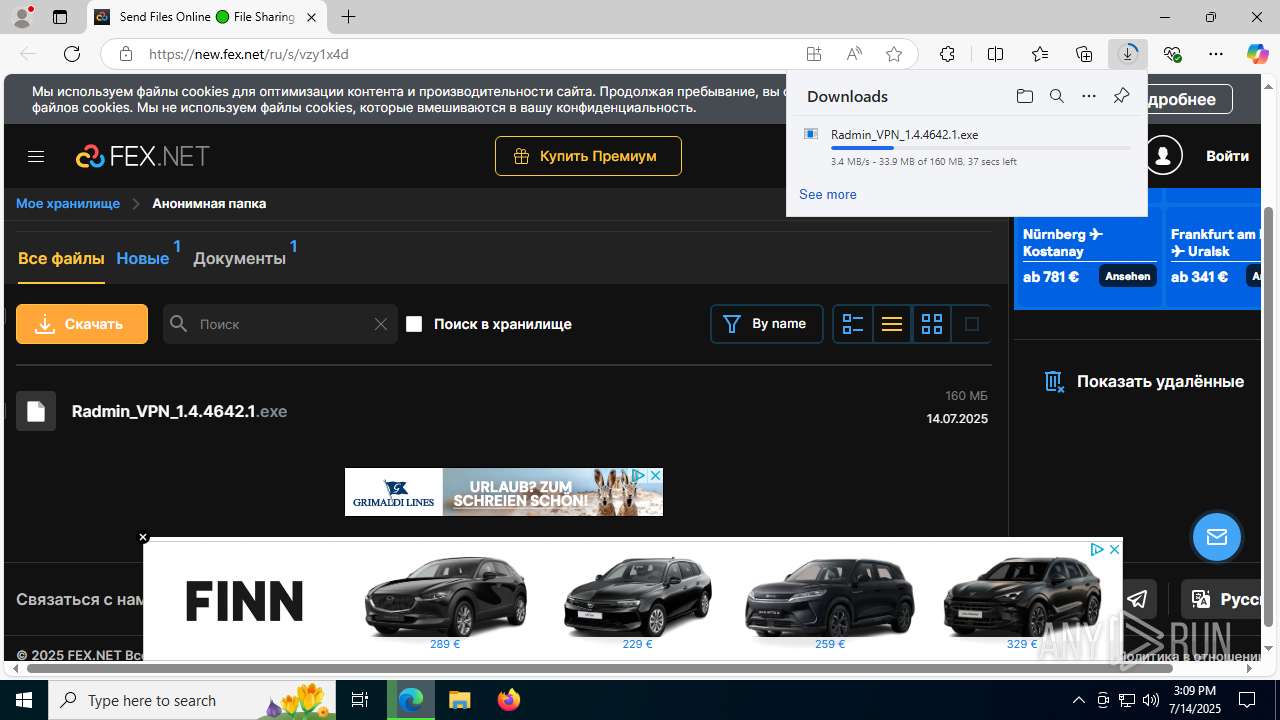
Task: Select the Новые tab
Action: (143, 258)
